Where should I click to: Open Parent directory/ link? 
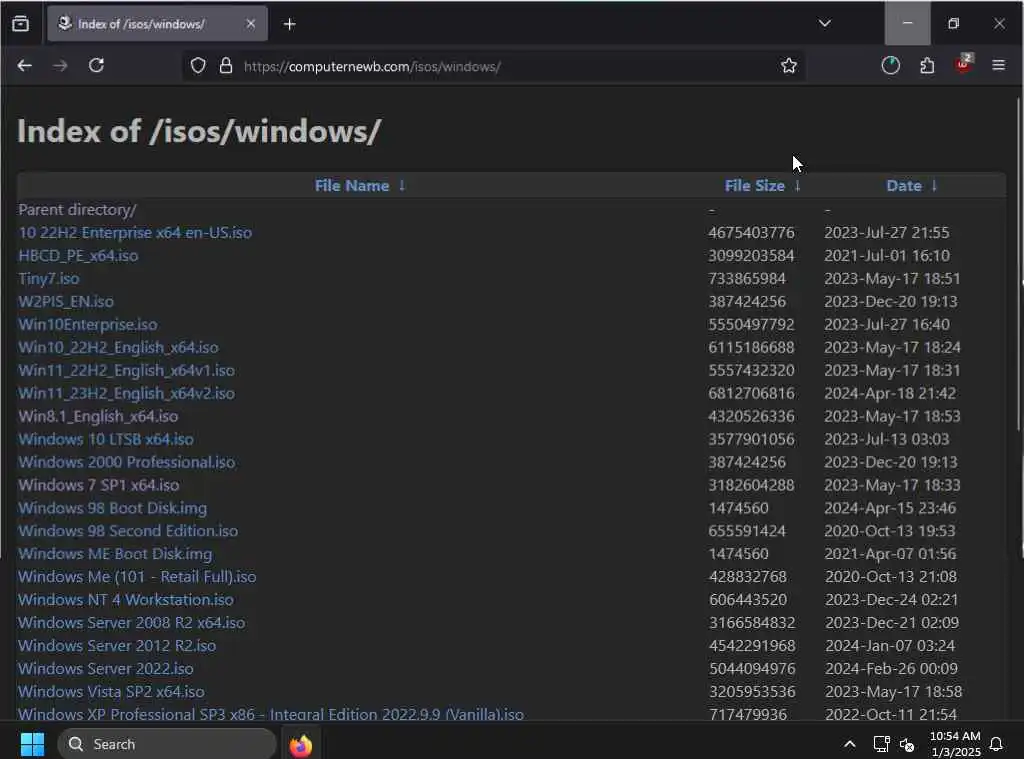click(77, 210)
